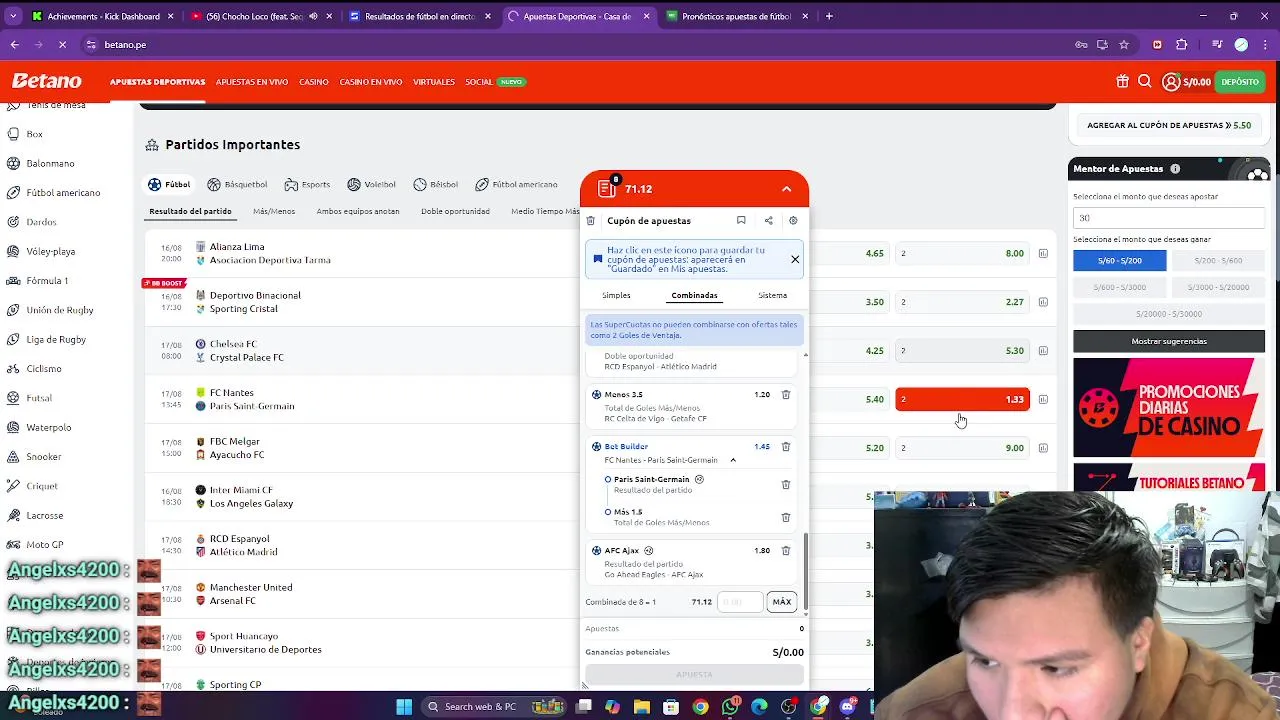Delete Paris Saint-Germain result pick

coord(786,485)
